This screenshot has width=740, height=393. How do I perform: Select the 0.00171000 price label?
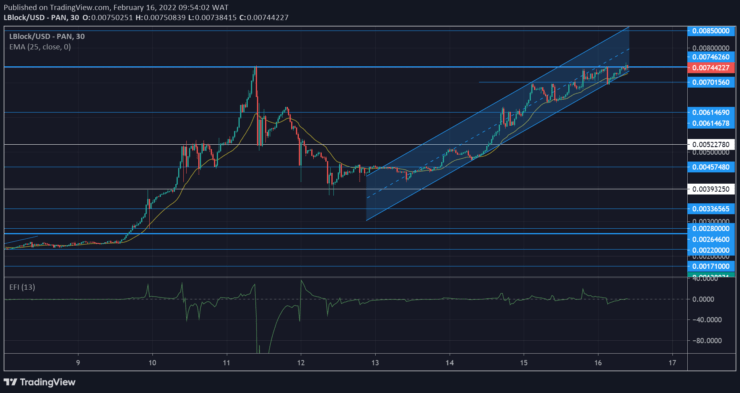coord(711,267)
